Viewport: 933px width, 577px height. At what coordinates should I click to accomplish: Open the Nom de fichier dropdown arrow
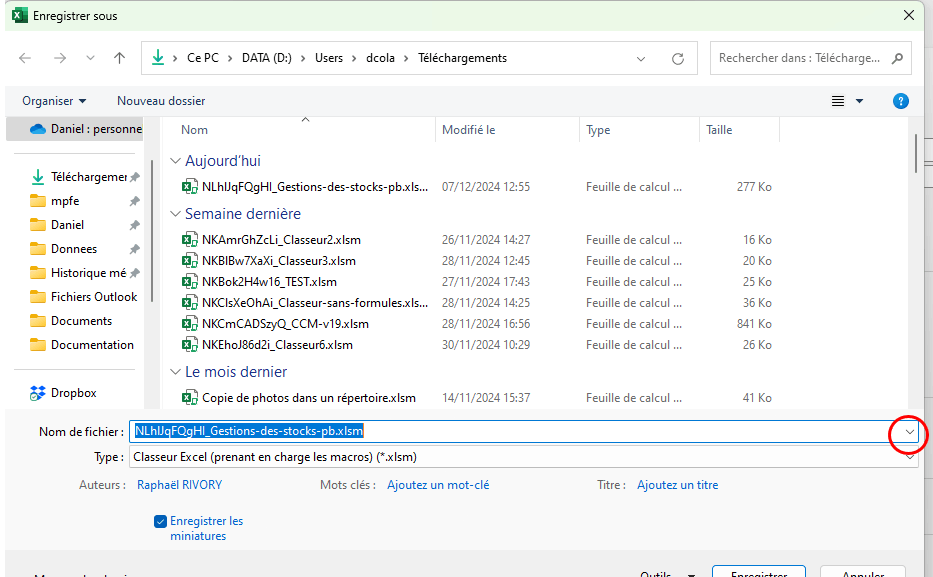[x=909, y=432]
